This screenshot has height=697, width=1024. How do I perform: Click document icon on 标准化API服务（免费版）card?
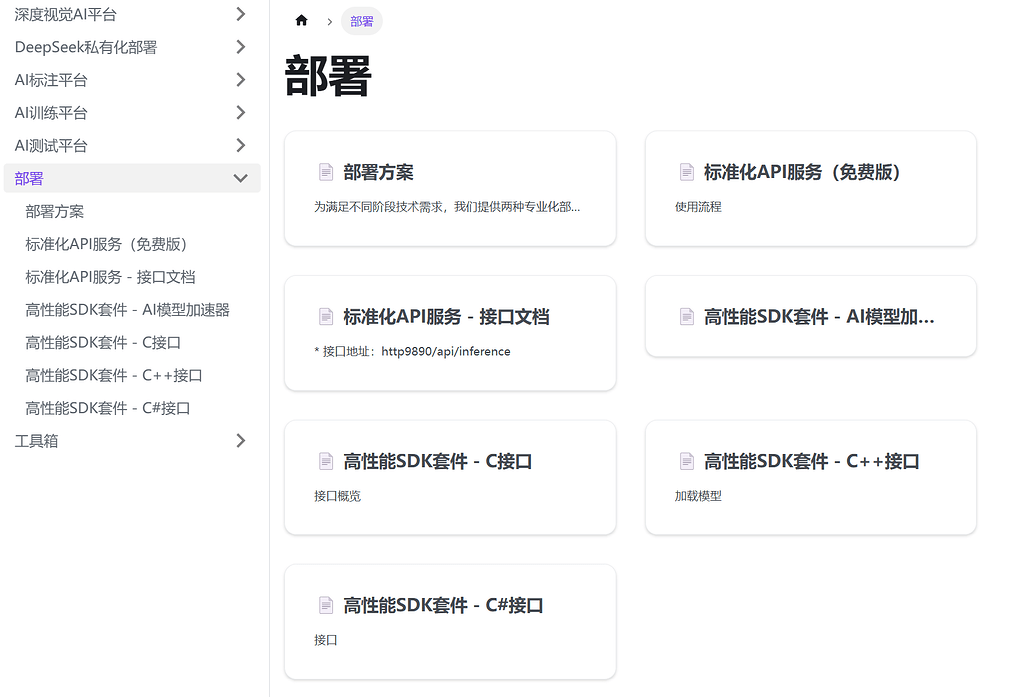point(686,172)
